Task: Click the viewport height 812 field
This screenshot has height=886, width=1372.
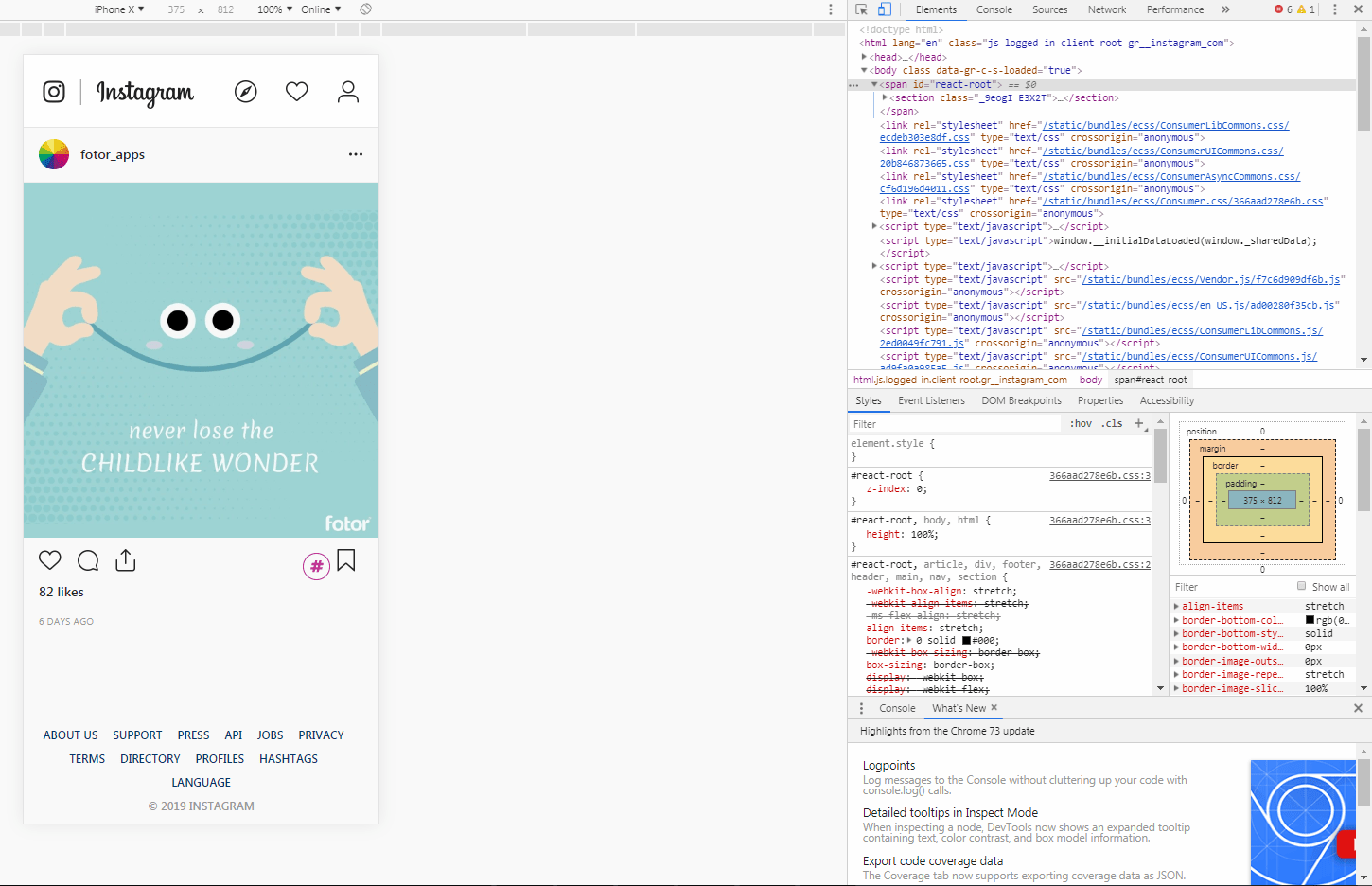Action: coord(225,9)
